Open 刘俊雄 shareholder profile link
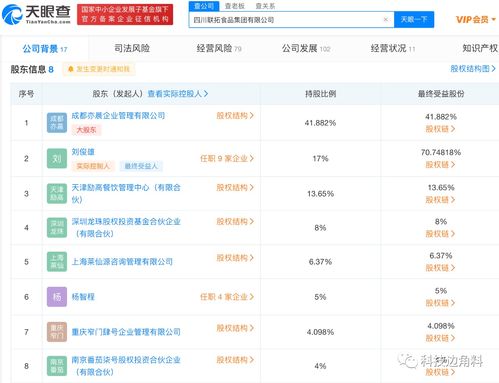 click(x=83, y=152)
